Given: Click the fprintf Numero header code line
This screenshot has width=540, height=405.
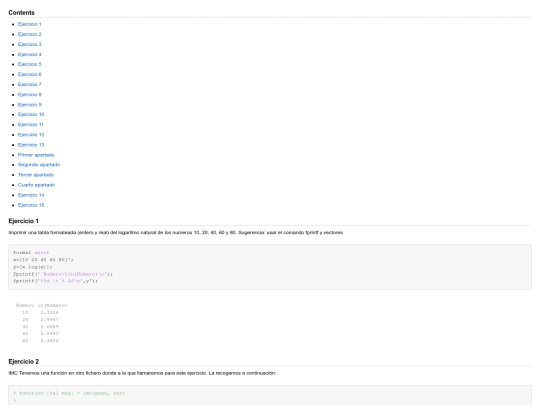Looking at the screenshot, I should pos(63,274).
